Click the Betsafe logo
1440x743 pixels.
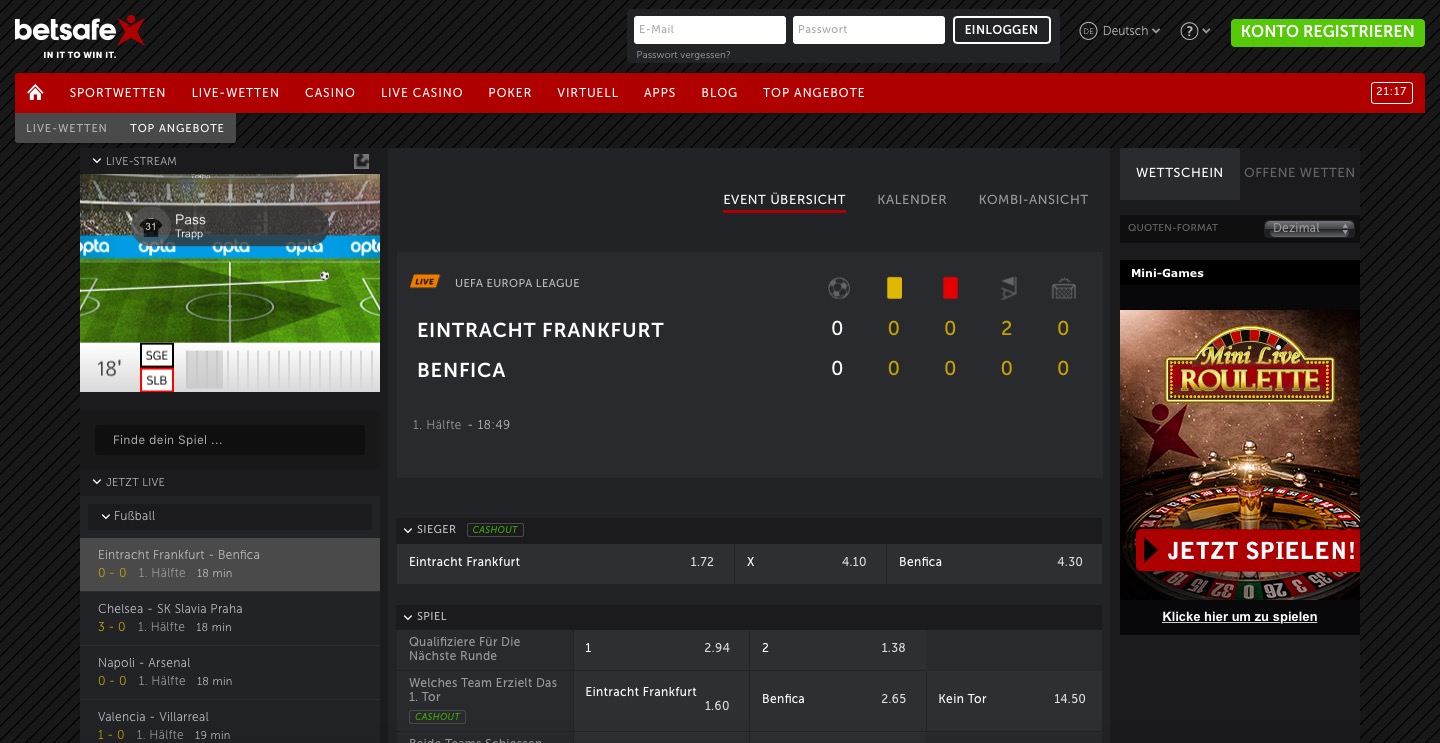pyautogui.click(x=80, y=37)
